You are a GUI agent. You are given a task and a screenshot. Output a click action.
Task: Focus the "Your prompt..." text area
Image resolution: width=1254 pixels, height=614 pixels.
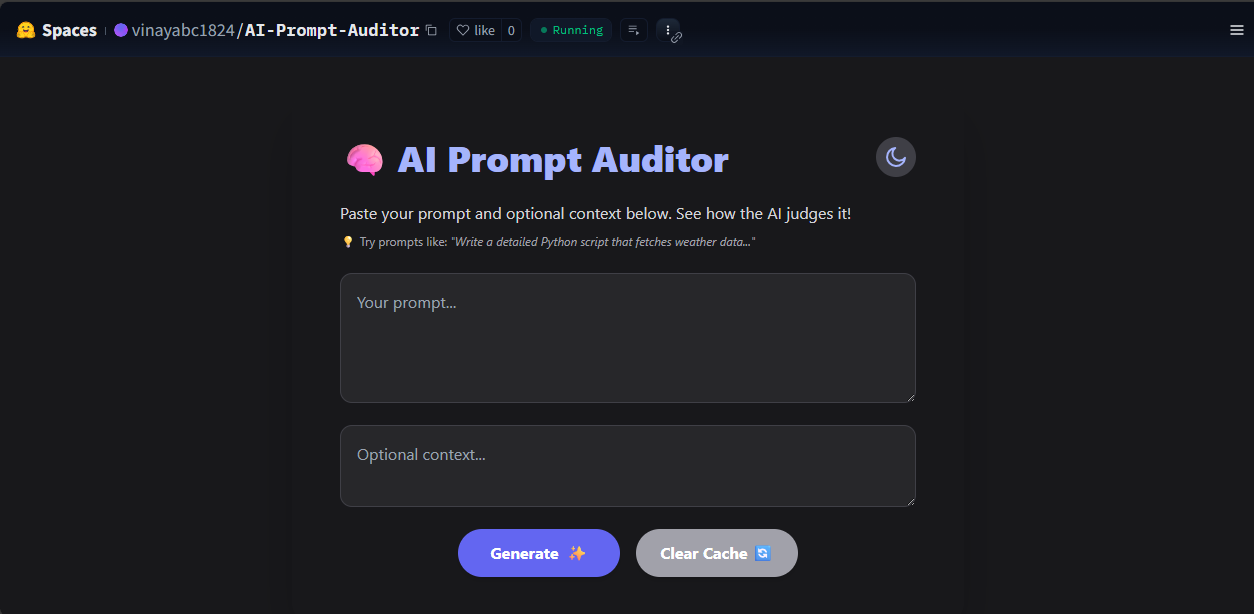pyautogui.click(x=627, y=338)
